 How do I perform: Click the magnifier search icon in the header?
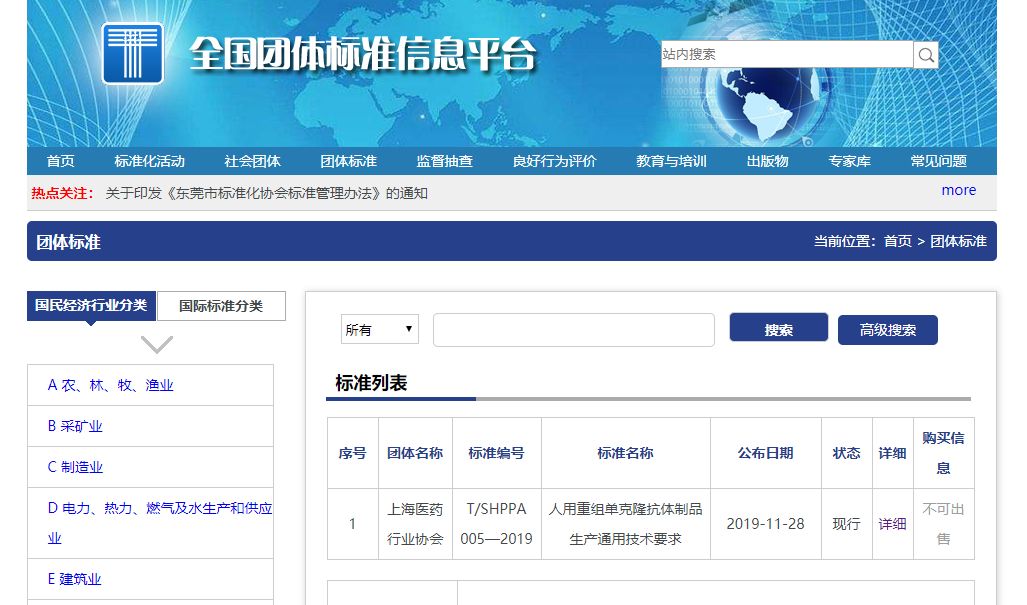(x=924, y=54)
